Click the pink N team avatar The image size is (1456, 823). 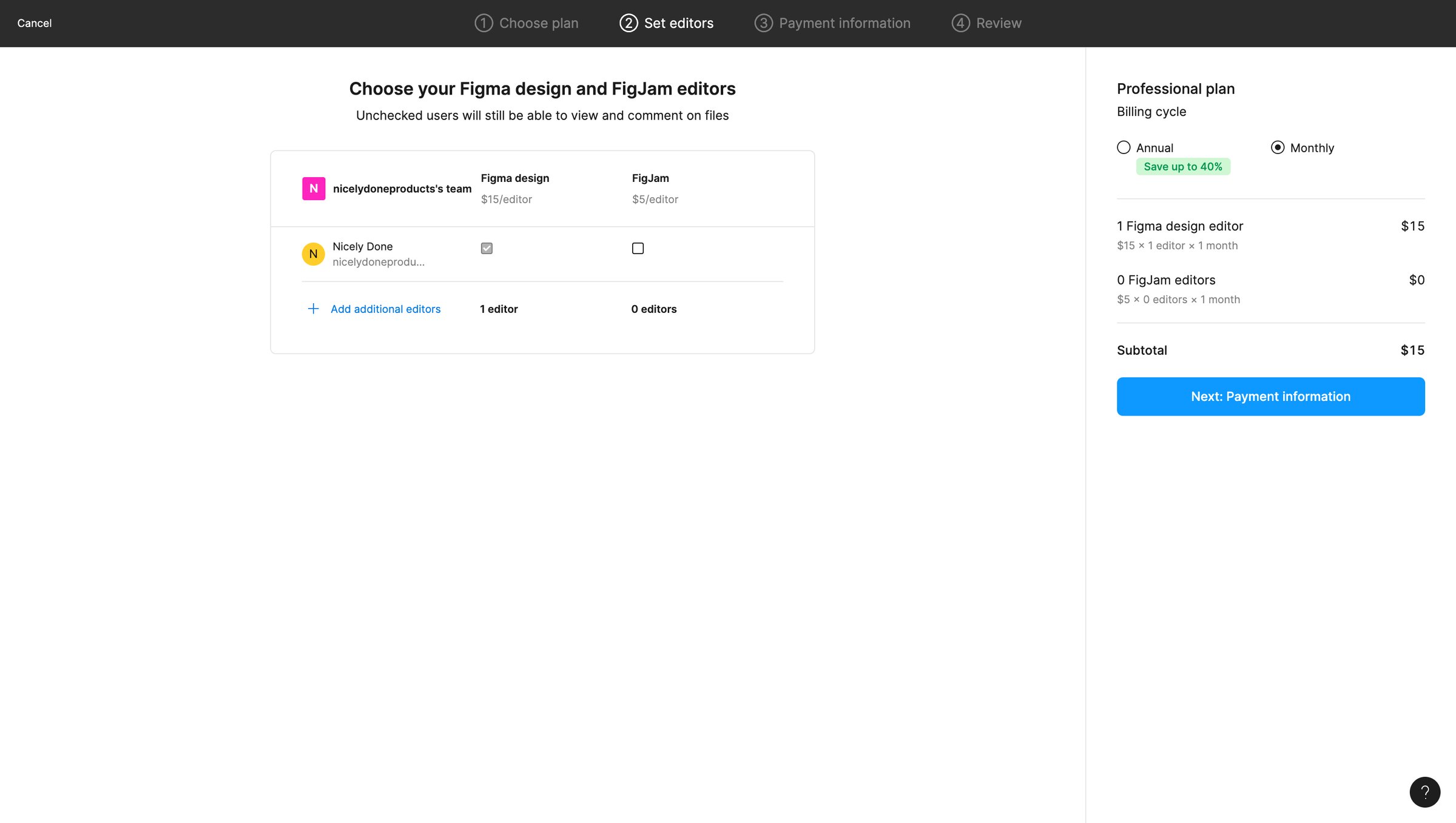pos(314,189)
